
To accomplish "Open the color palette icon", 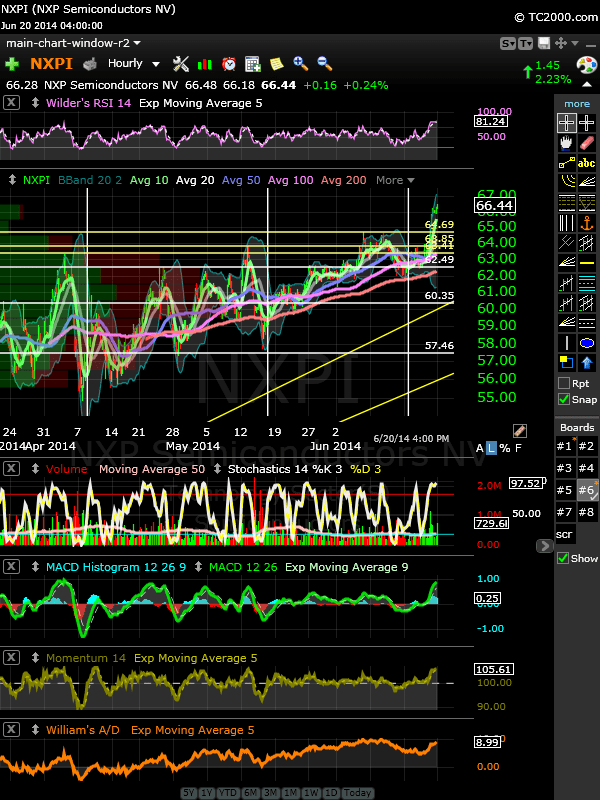I will tap(586, 66).
